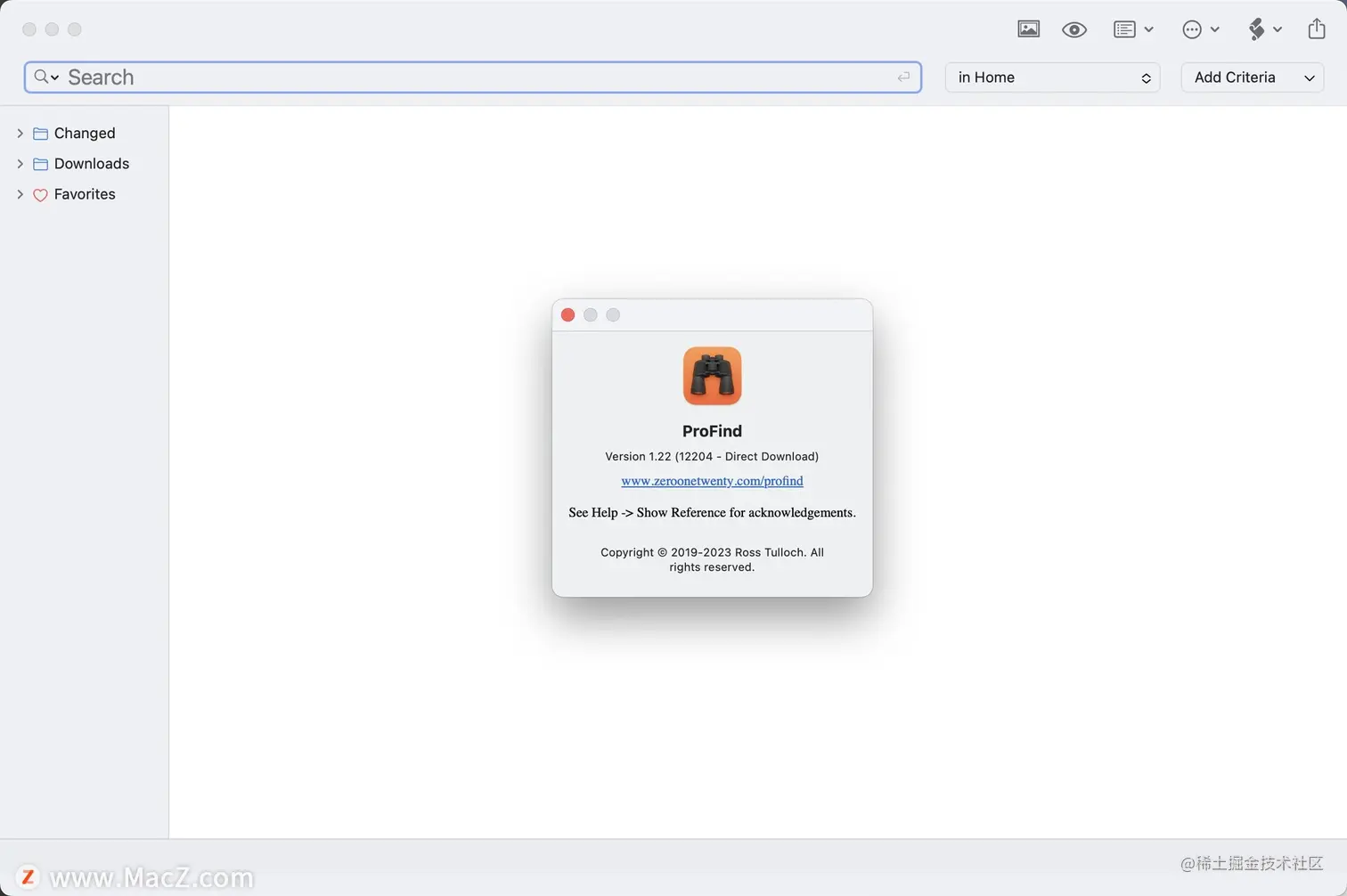Click the ProFind title in About window
The height and width of the screenshot is (896, 1347).
tap(712, 431)
